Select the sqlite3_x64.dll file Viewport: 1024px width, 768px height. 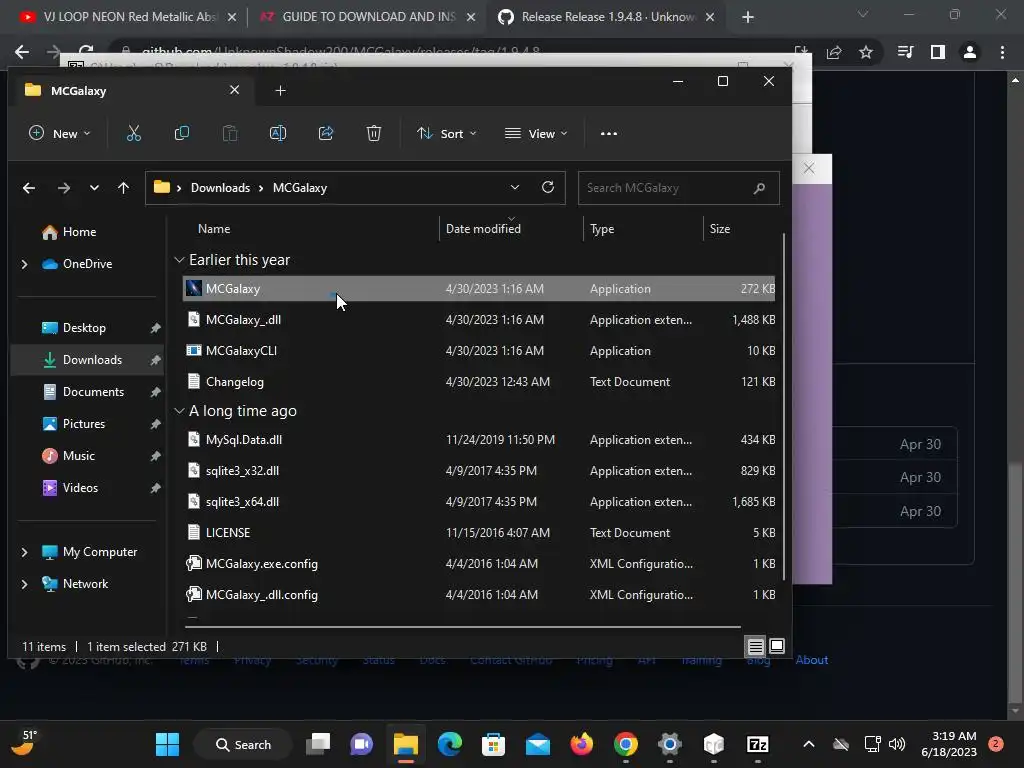point(479,502)
